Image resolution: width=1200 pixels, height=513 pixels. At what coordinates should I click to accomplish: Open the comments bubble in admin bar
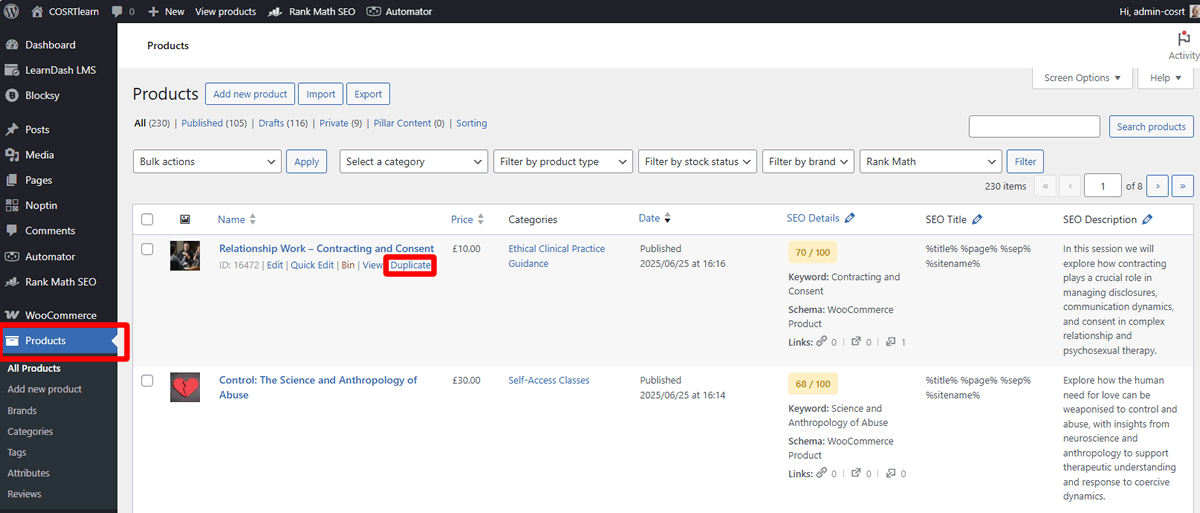point(122,12)
